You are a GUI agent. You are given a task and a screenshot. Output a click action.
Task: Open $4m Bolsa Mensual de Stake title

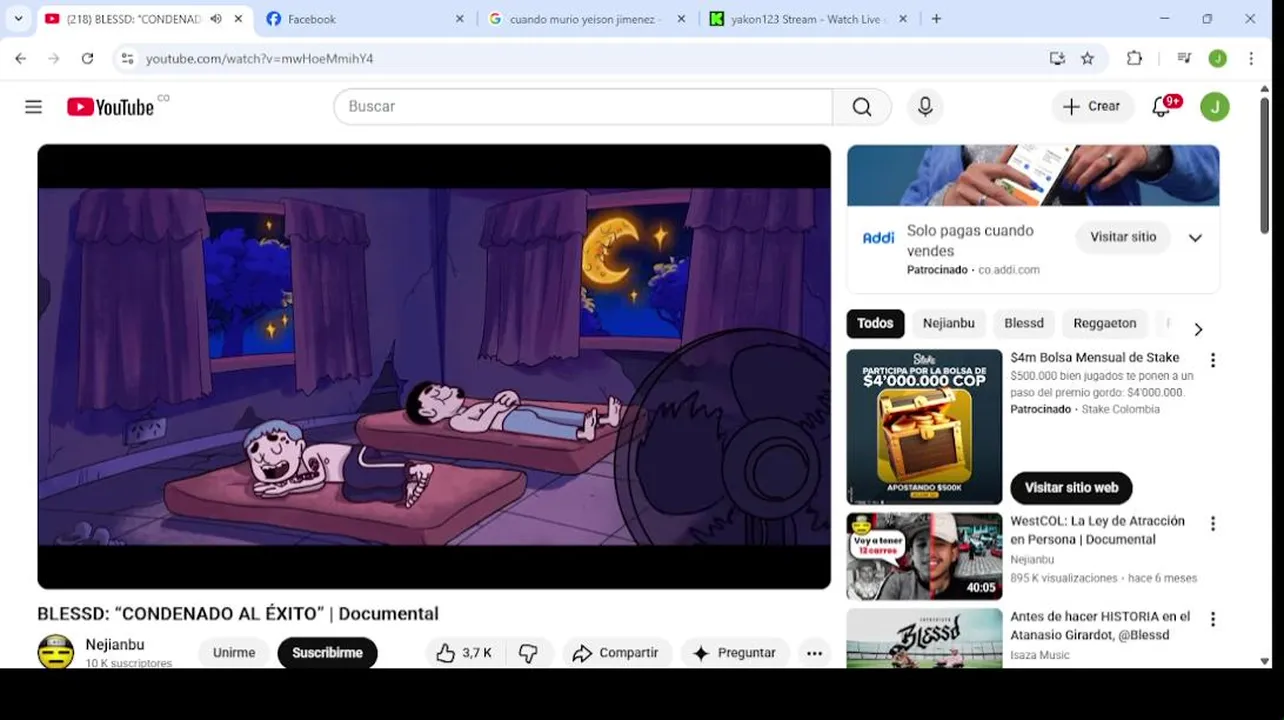[1095, 357]
